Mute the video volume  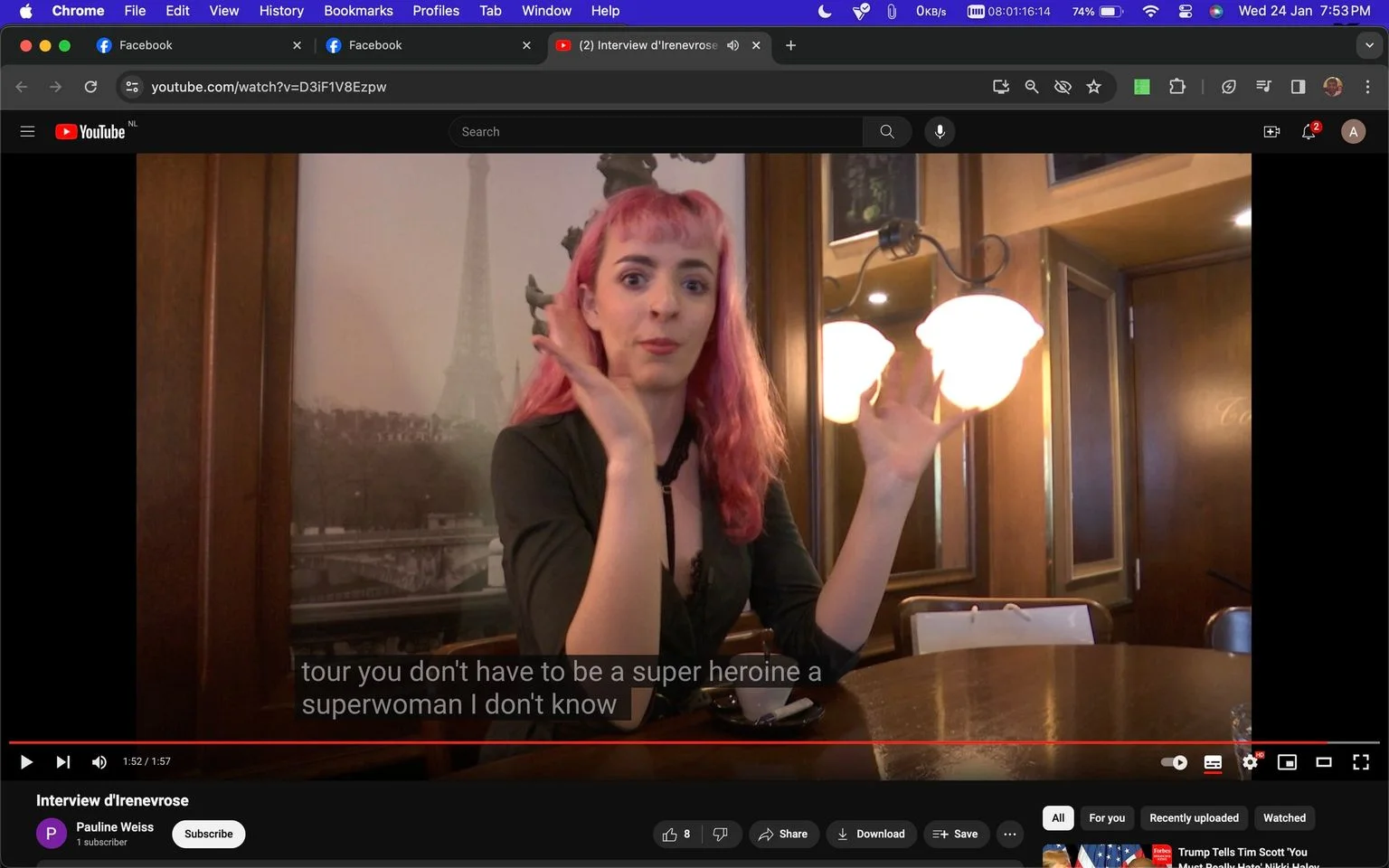coord(99,762)
